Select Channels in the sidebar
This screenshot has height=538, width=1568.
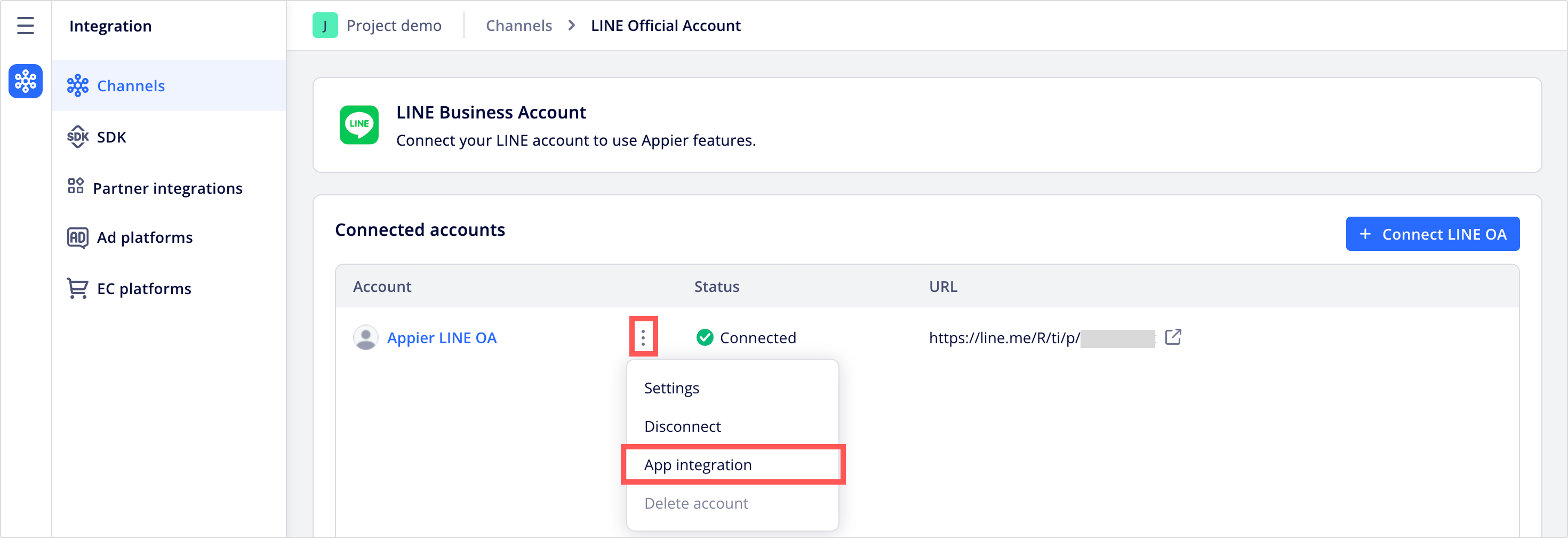click(x=169, y=85)
